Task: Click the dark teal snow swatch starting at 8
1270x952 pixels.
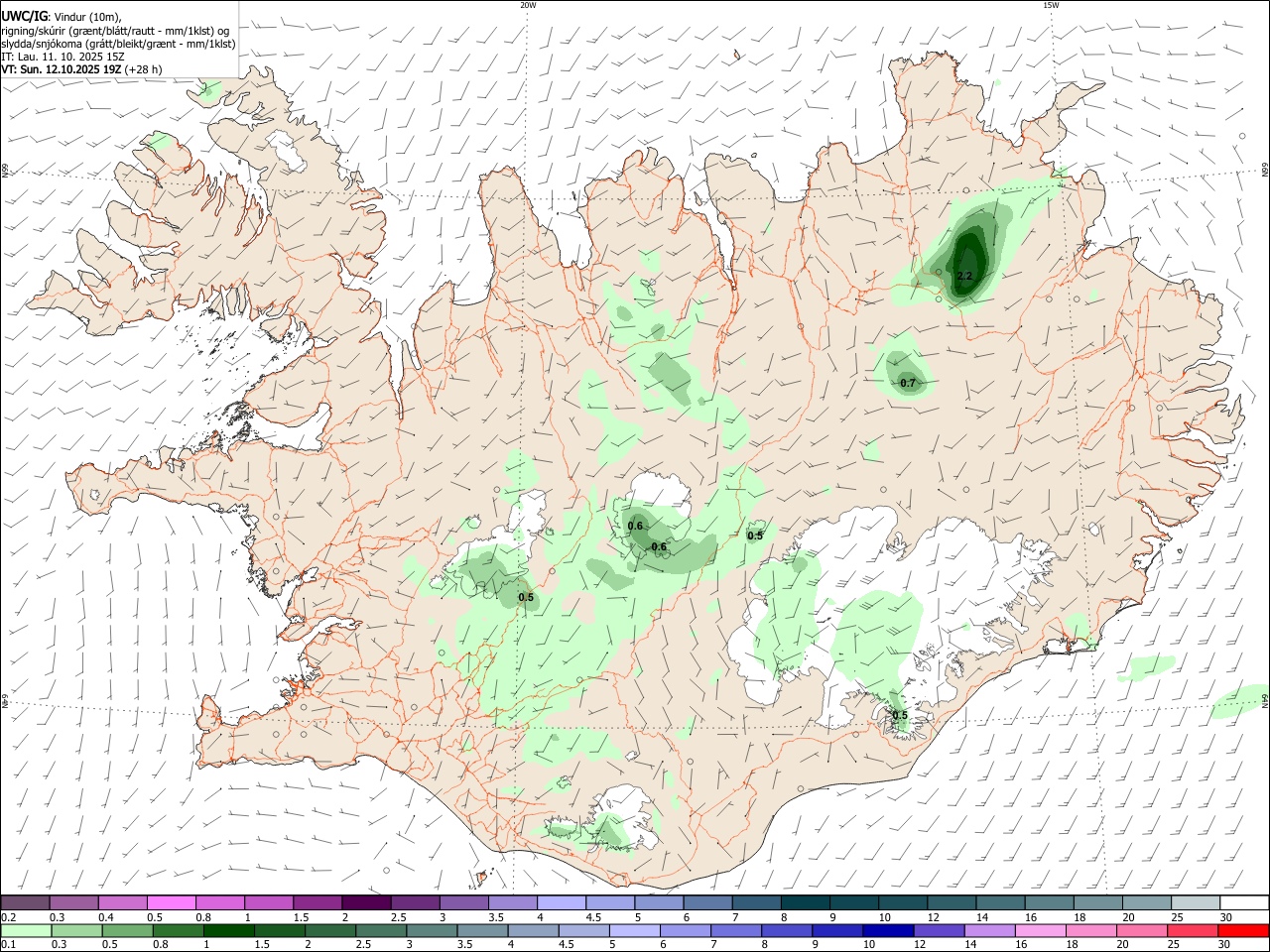Action: (x=806, y=902)
